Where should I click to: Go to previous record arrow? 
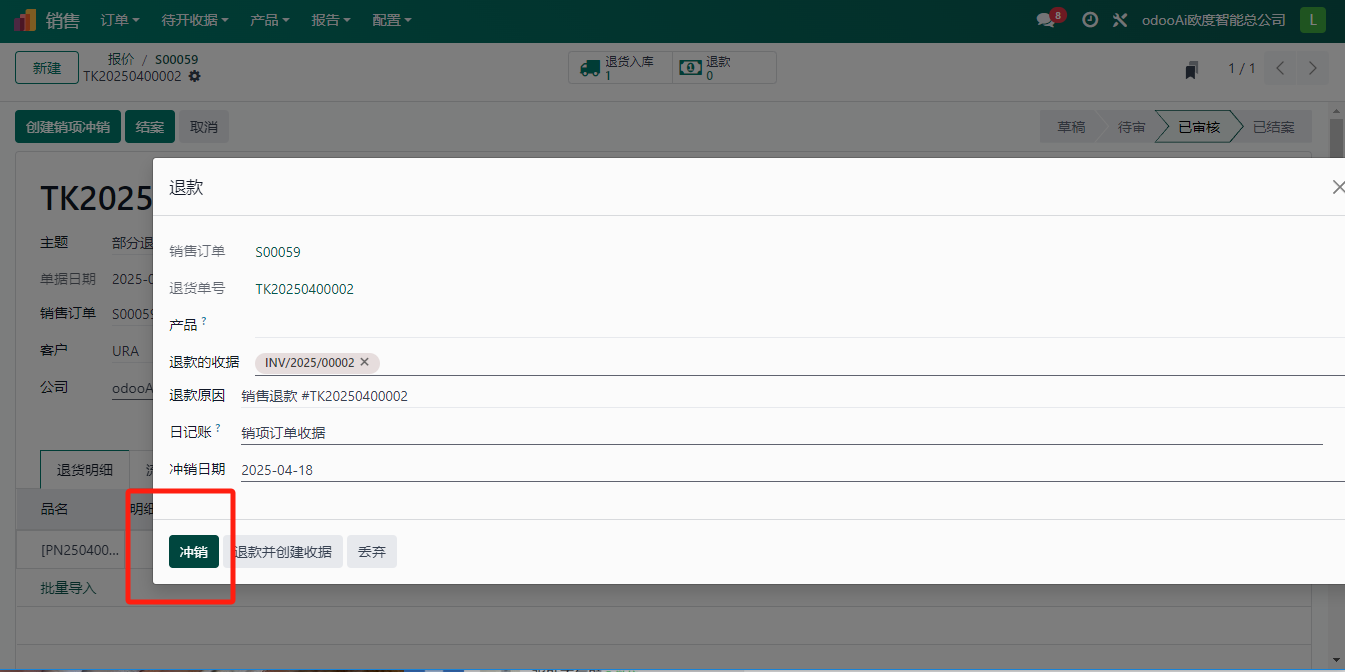[1280, 68]
